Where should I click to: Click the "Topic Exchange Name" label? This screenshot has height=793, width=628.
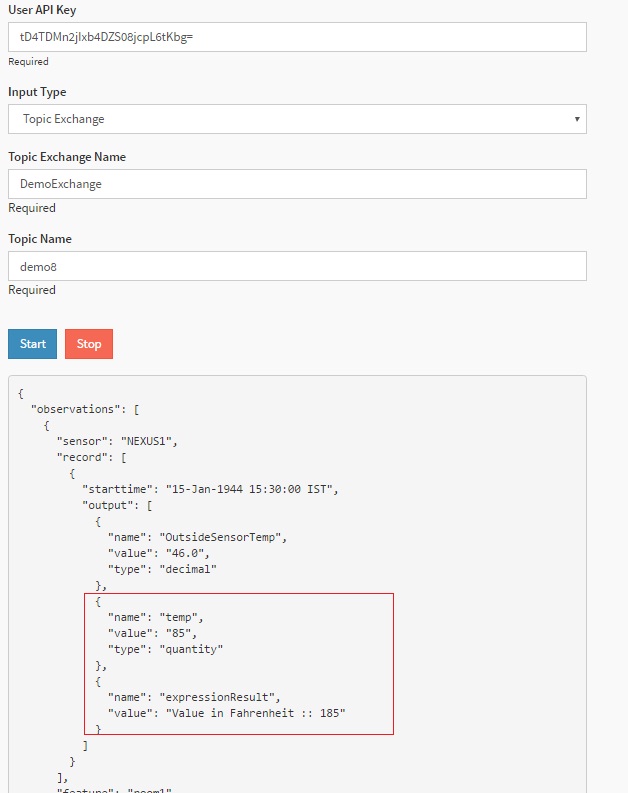(x=67, y=157)
